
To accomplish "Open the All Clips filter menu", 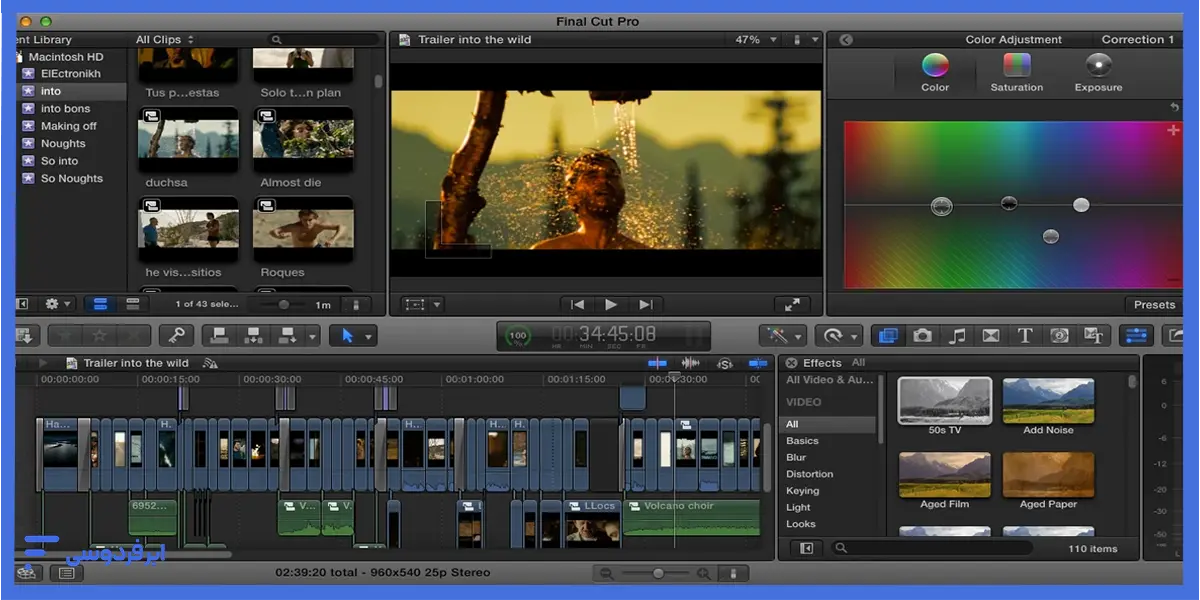I will [x=165, y=40].
